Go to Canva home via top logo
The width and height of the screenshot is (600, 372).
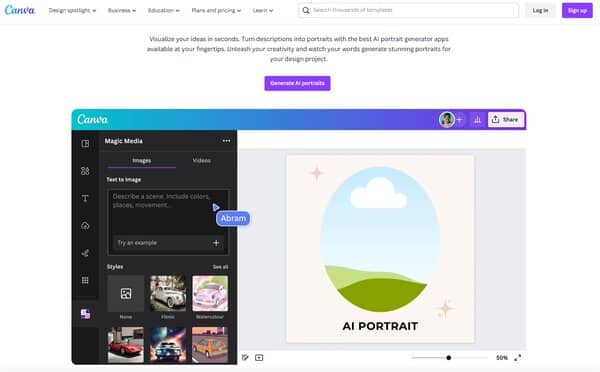[20, 10]
